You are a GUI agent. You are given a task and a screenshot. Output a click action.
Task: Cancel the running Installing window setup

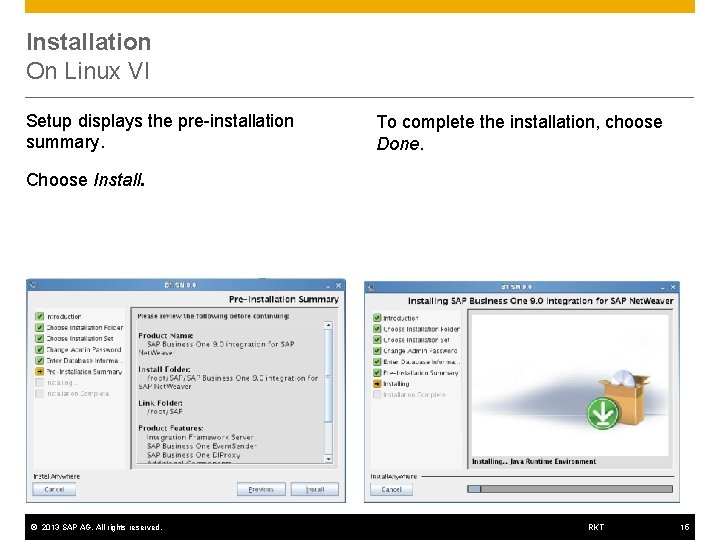coord(391,489)
